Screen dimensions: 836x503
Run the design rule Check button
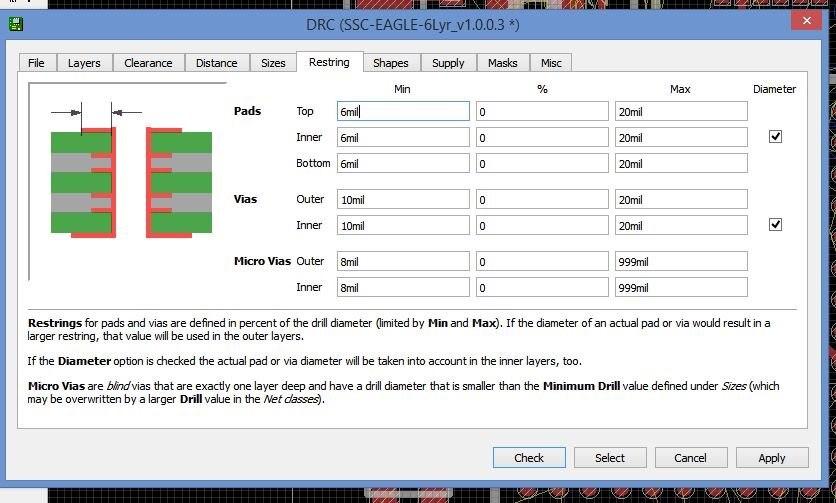coord(529,458)
